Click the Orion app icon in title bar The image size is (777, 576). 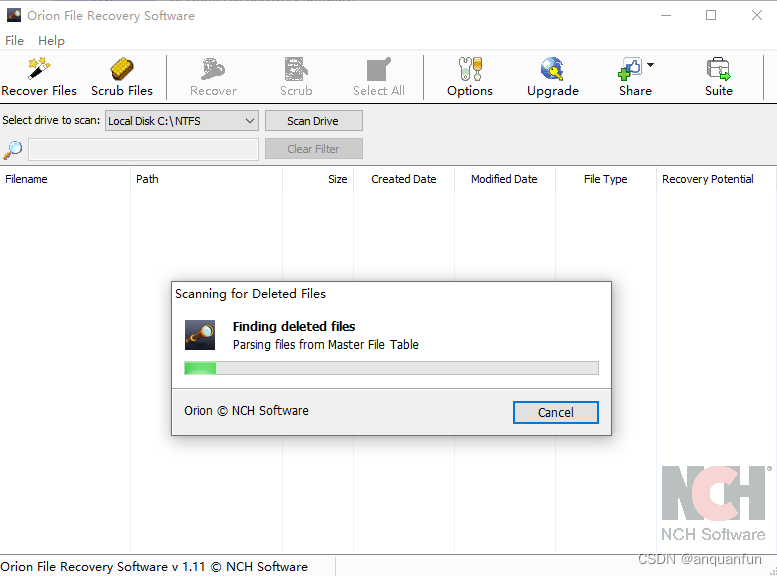[x=13, y=15]
